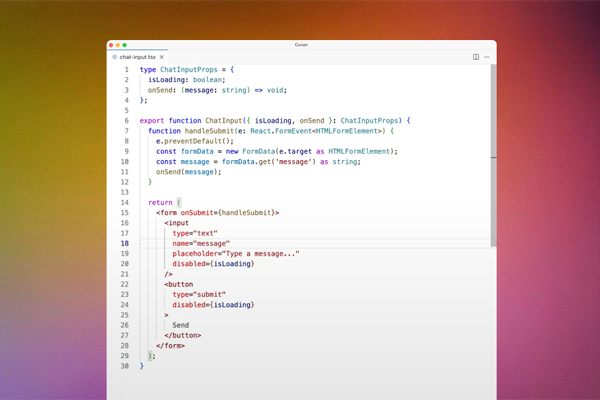Click the file icon on chat-input.tsx tab

click(114, 57)
